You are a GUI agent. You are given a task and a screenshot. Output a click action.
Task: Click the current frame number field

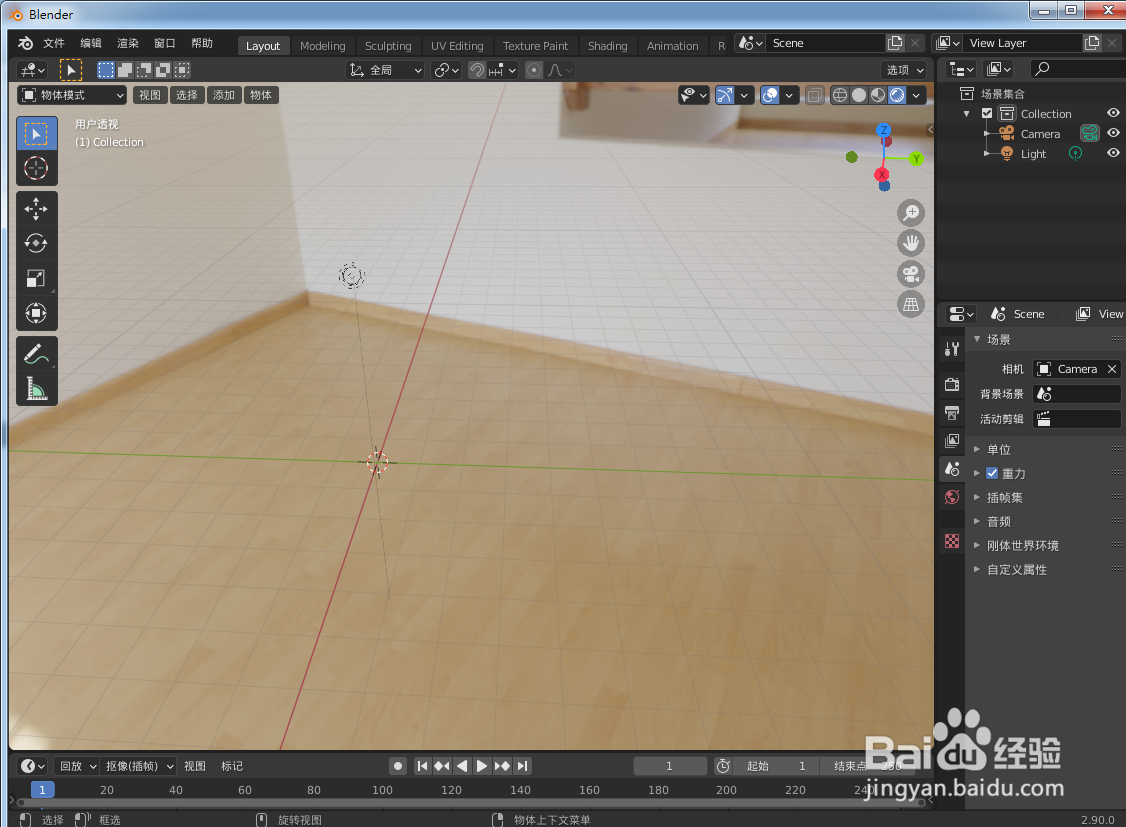point(670,766)
